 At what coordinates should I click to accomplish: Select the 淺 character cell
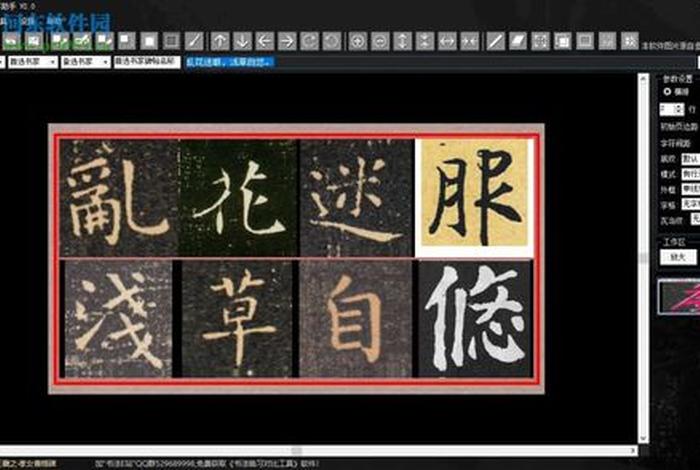coord(118,319)
